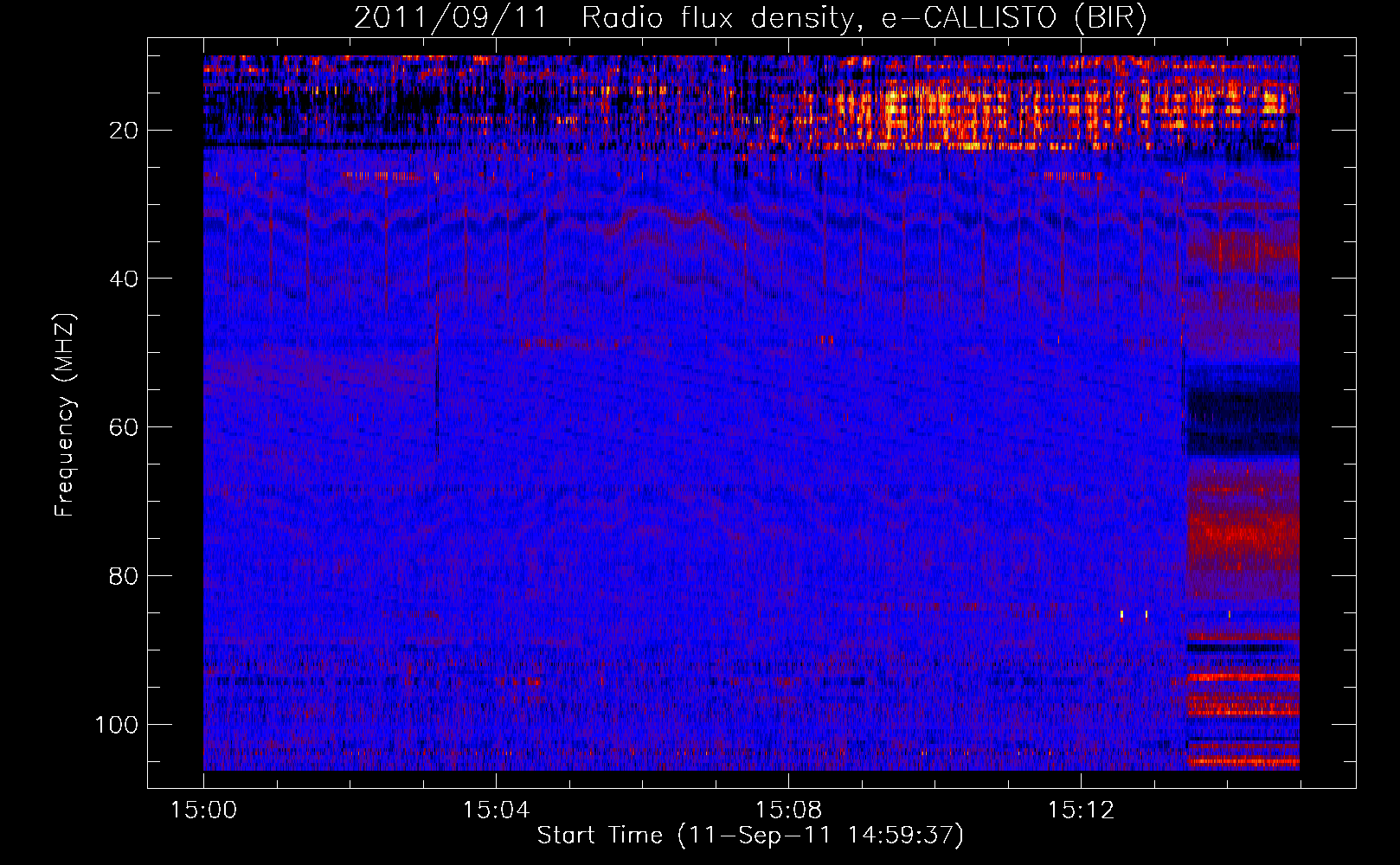This screenshot has height=865, width=1400.
Task: Click the '15:04' time tick label
Action: point(496,811)
